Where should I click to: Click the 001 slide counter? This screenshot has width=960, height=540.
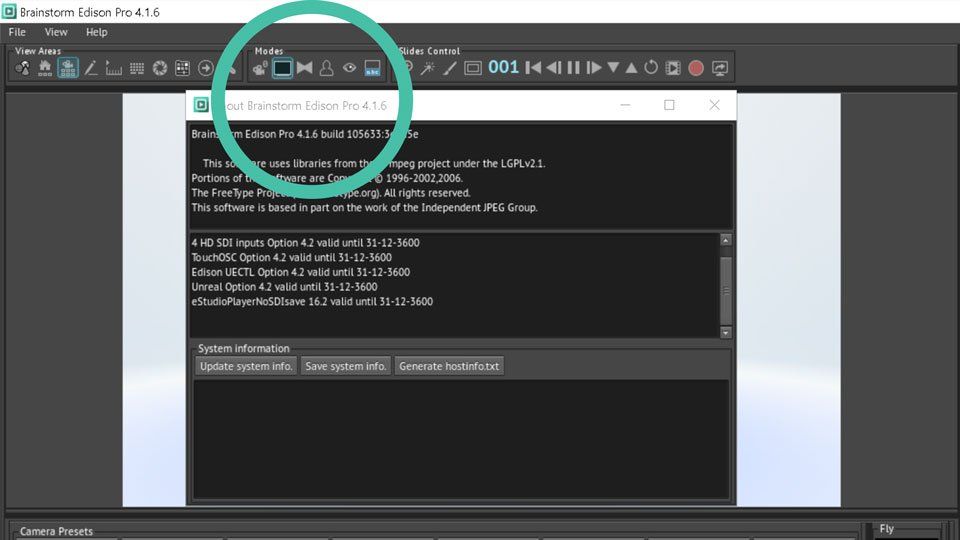(x=503, y=67)
